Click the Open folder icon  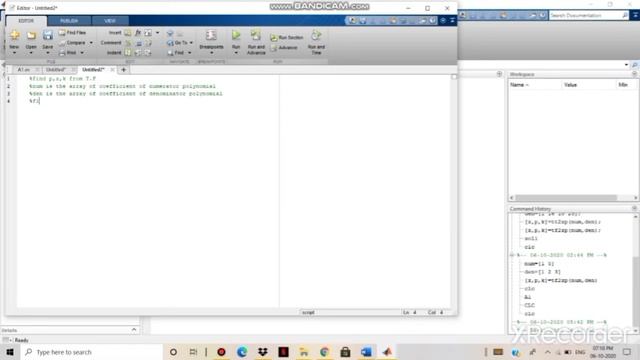[31, 36]
